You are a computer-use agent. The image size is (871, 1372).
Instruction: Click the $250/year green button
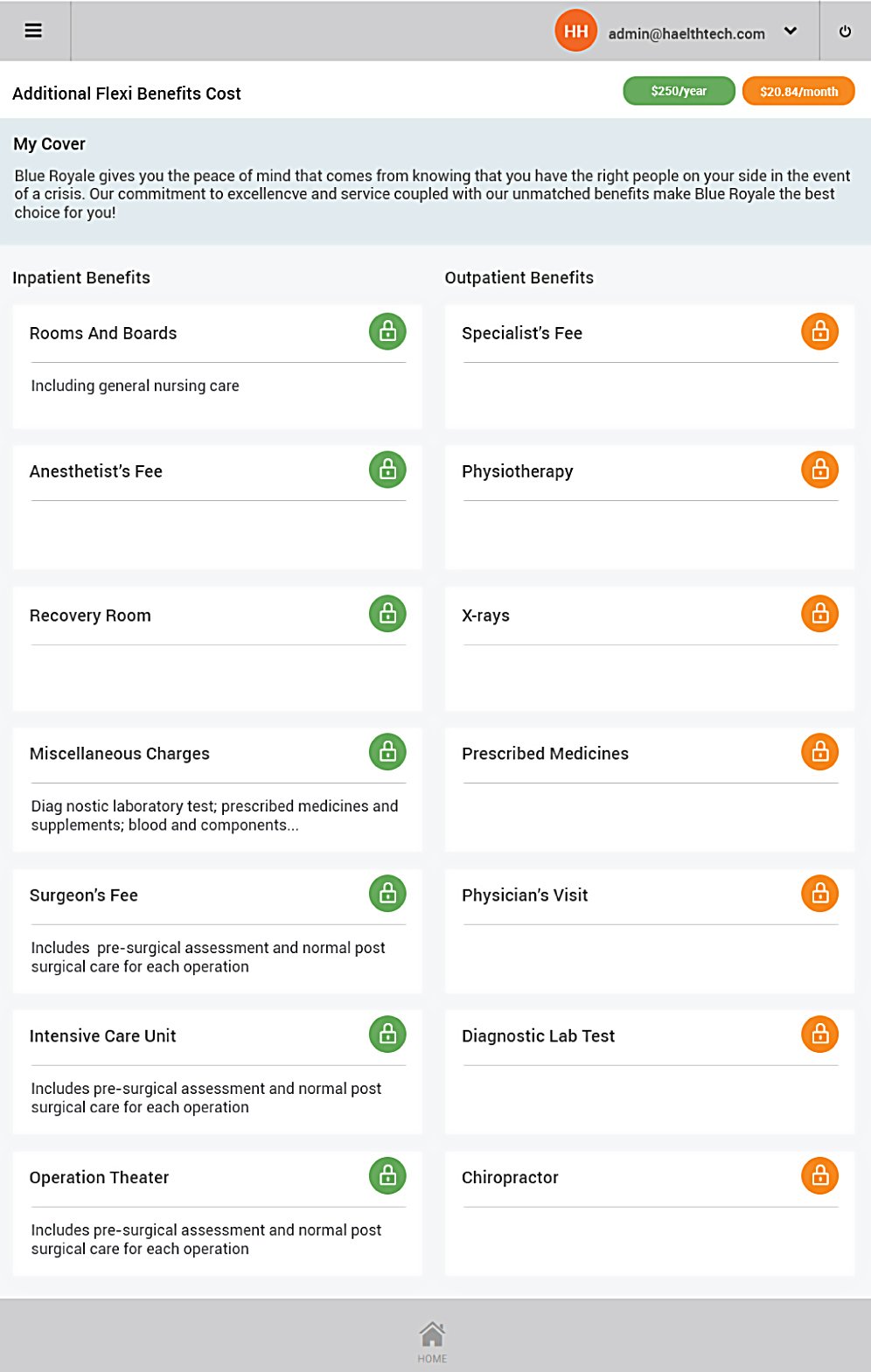pos(679,91)
